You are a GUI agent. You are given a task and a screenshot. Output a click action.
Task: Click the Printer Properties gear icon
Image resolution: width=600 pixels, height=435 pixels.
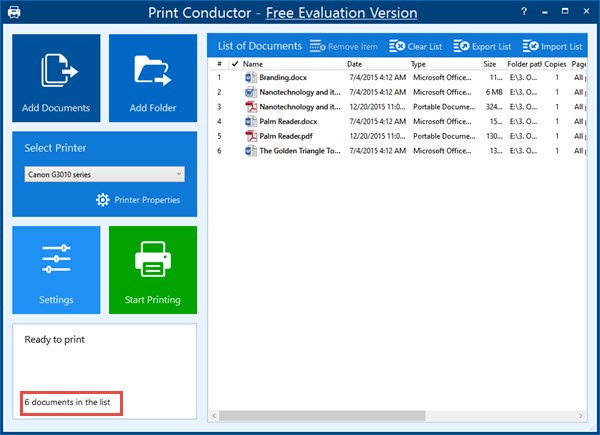point(103,200)
